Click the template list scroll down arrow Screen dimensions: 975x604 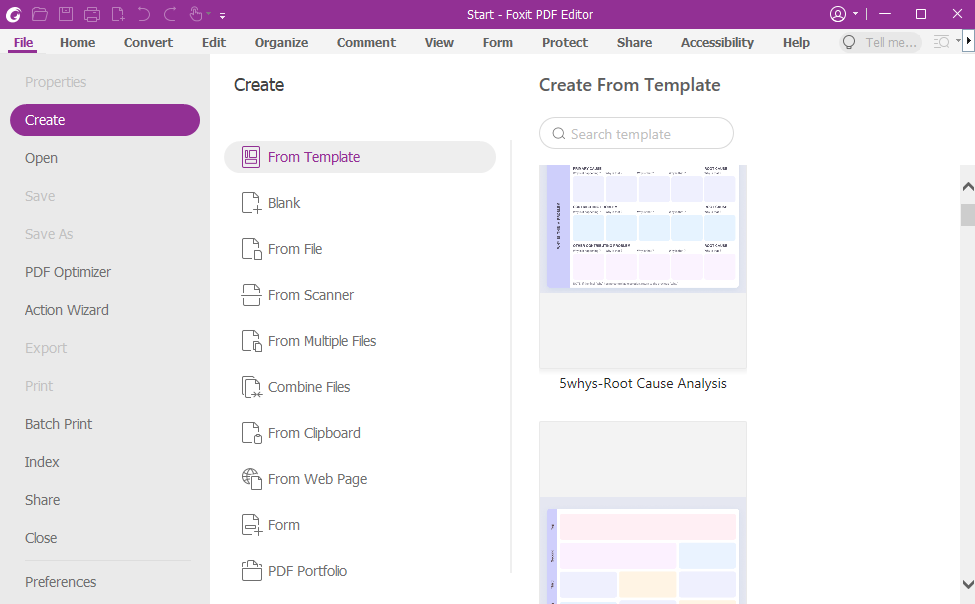[968, 583]
